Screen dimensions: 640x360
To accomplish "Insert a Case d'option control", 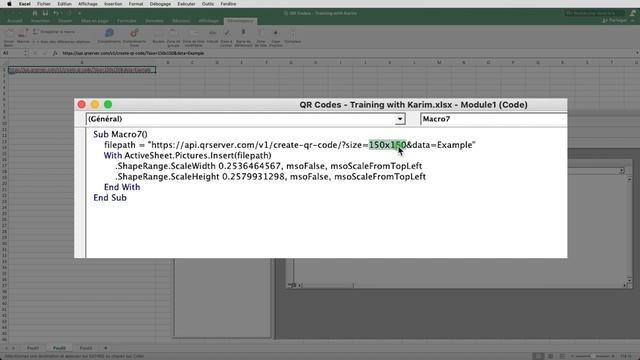I will click(276, 38).
